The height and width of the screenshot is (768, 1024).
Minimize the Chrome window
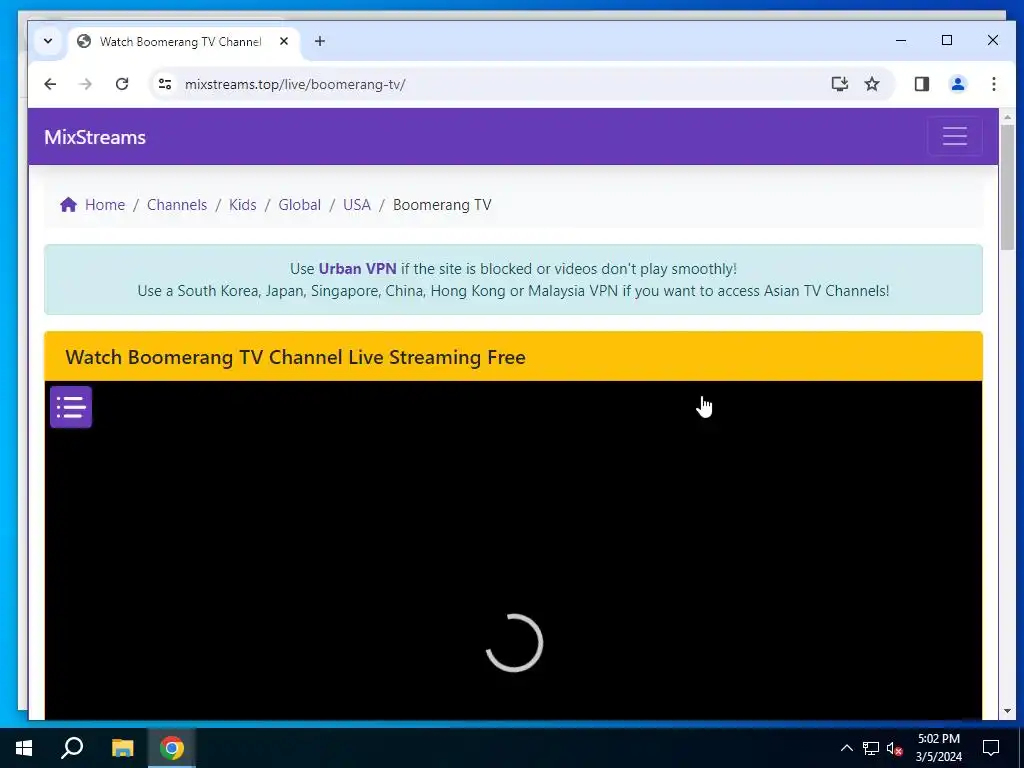[901, 40]
